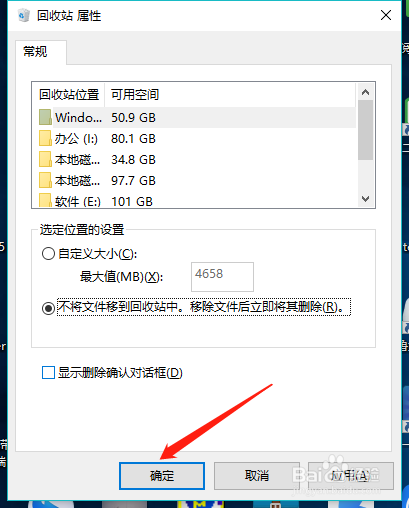Click the 取消 button

pyautogui.click(x=257, y=476)
